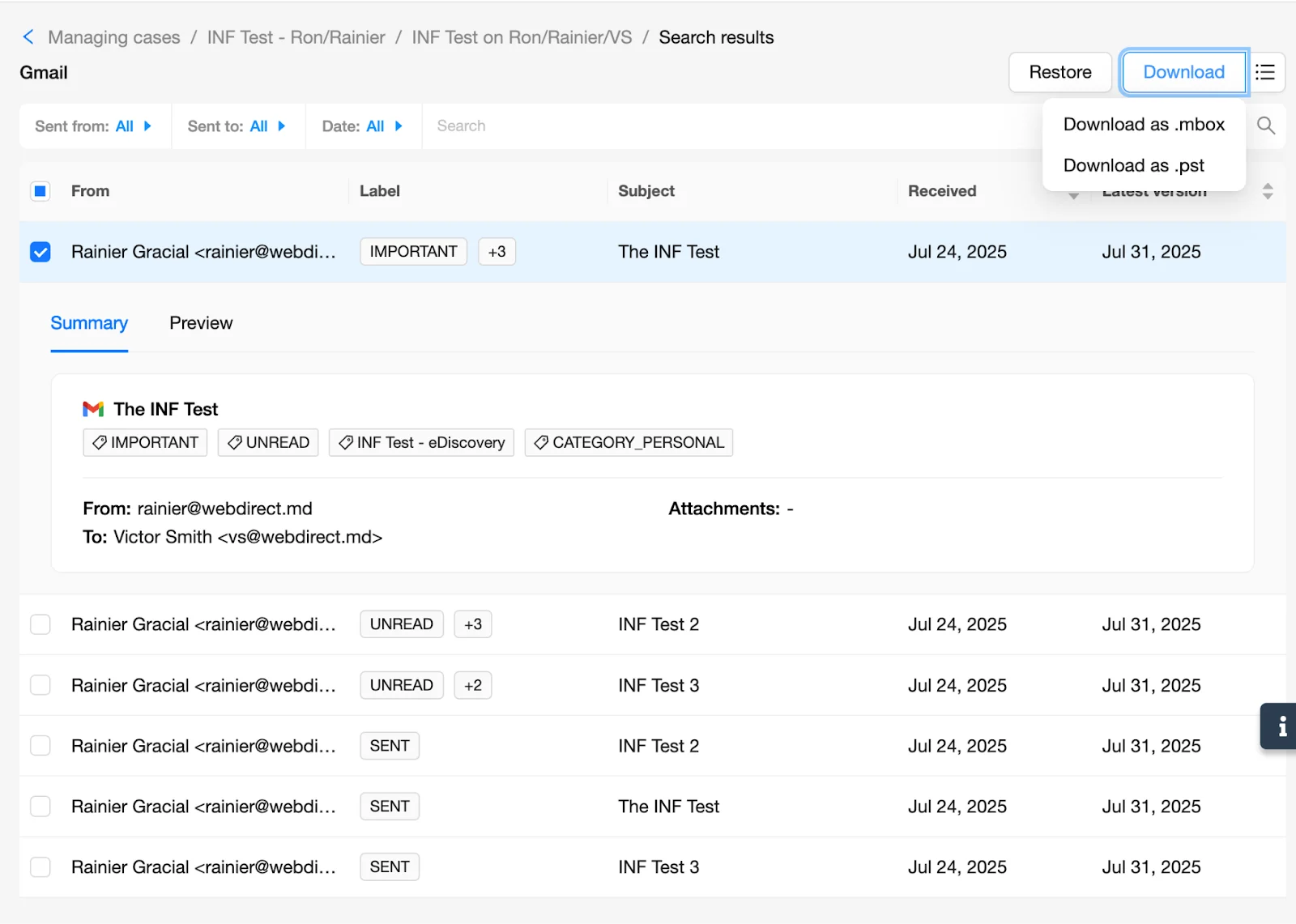The image size is (1296, 924).
Task: Open the INF Test - Ron/Rainier breadcrumb link
Action: click(296, 36)
